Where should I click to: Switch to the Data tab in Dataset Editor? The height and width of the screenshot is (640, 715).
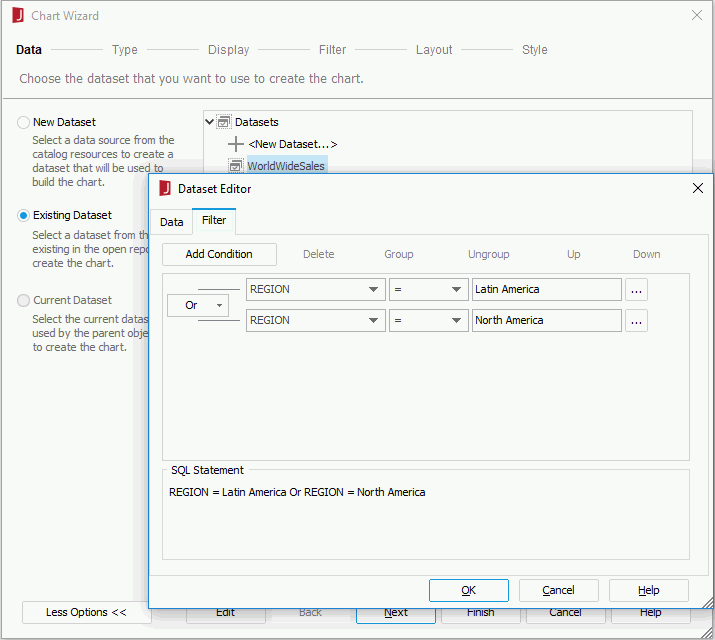[171, 222]
